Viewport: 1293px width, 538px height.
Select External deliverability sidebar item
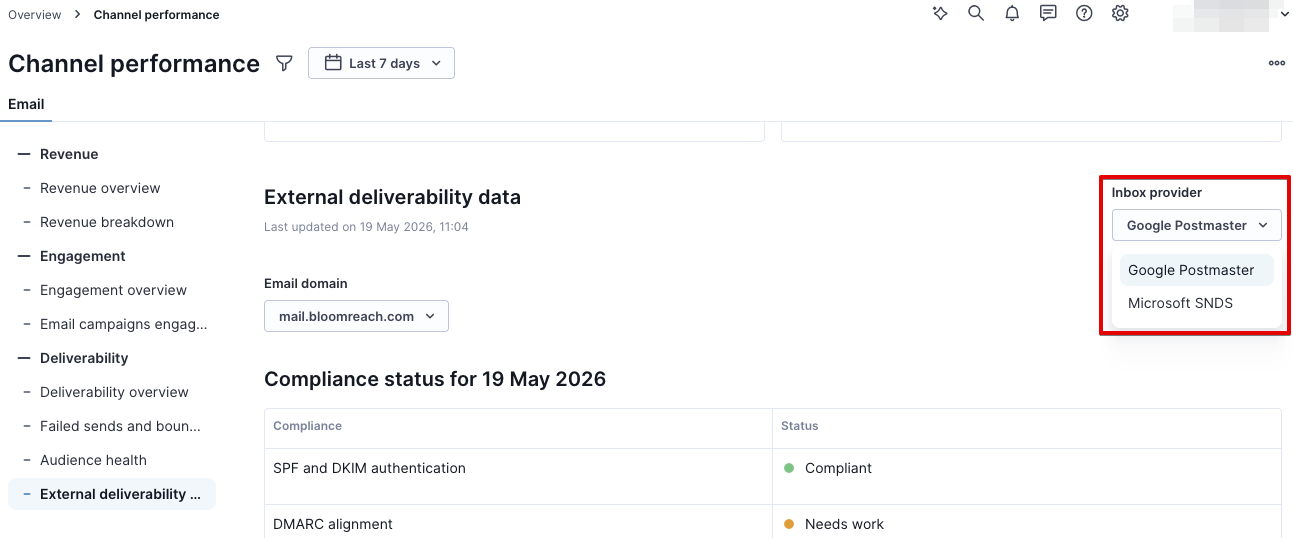112,494
